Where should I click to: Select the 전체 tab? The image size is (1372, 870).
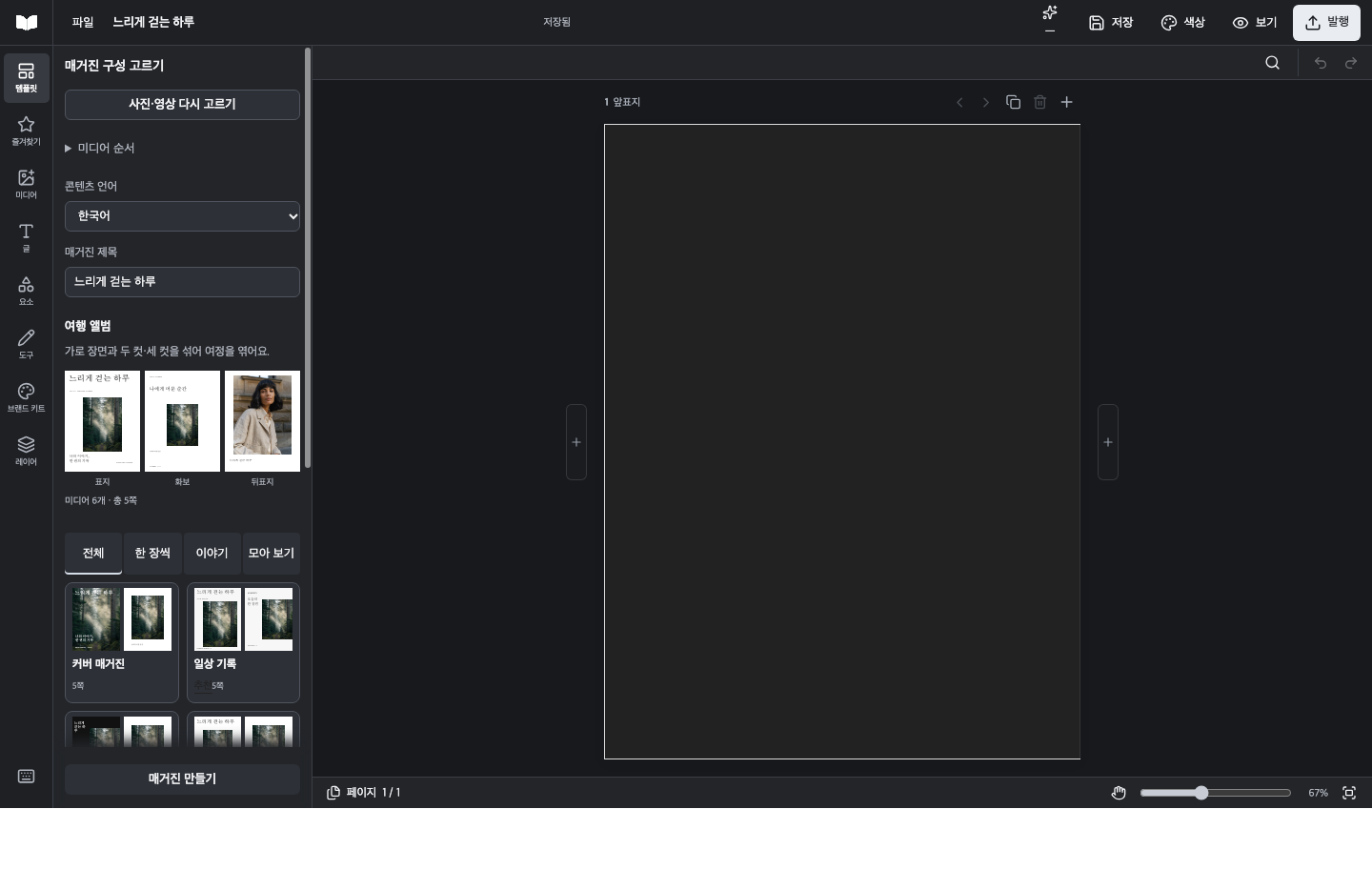point(93,554)
